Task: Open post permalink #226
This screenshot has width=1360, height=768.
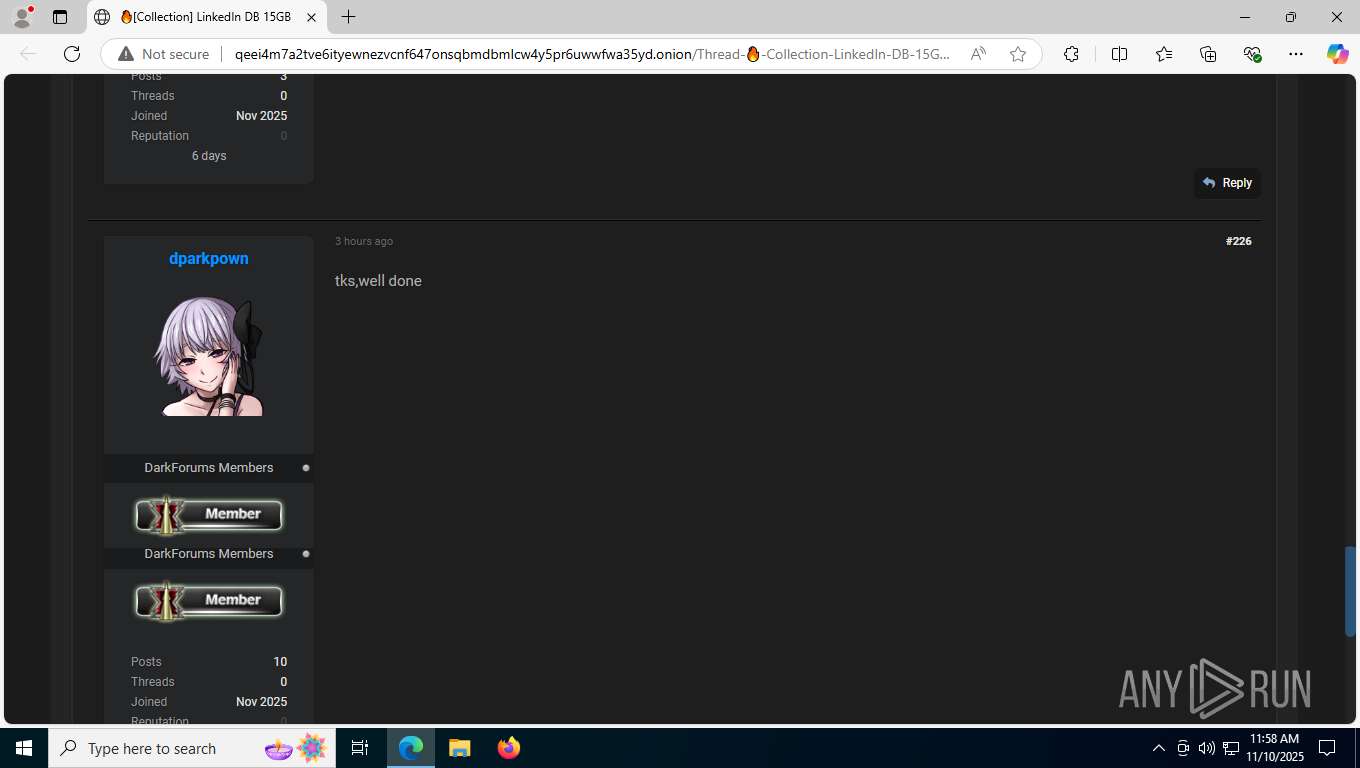Action: [1239, 241]
